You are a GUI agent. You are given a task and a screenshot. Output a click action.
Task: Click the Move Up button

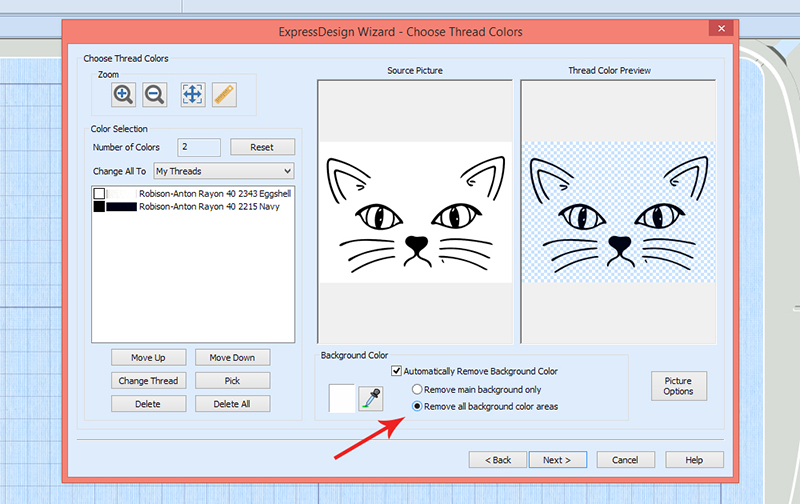(x=148, y=358)
